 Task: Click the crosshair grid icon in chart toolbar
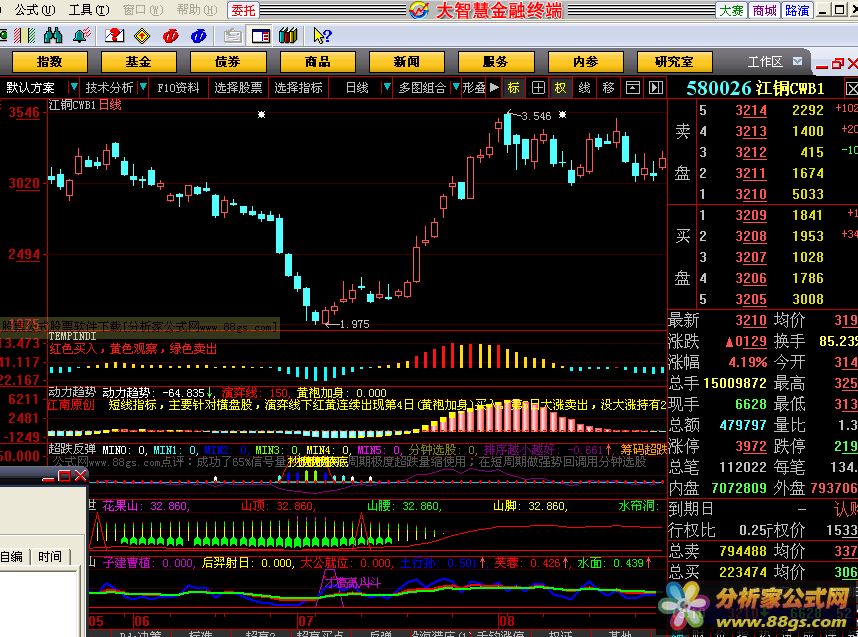click(538, 88)
